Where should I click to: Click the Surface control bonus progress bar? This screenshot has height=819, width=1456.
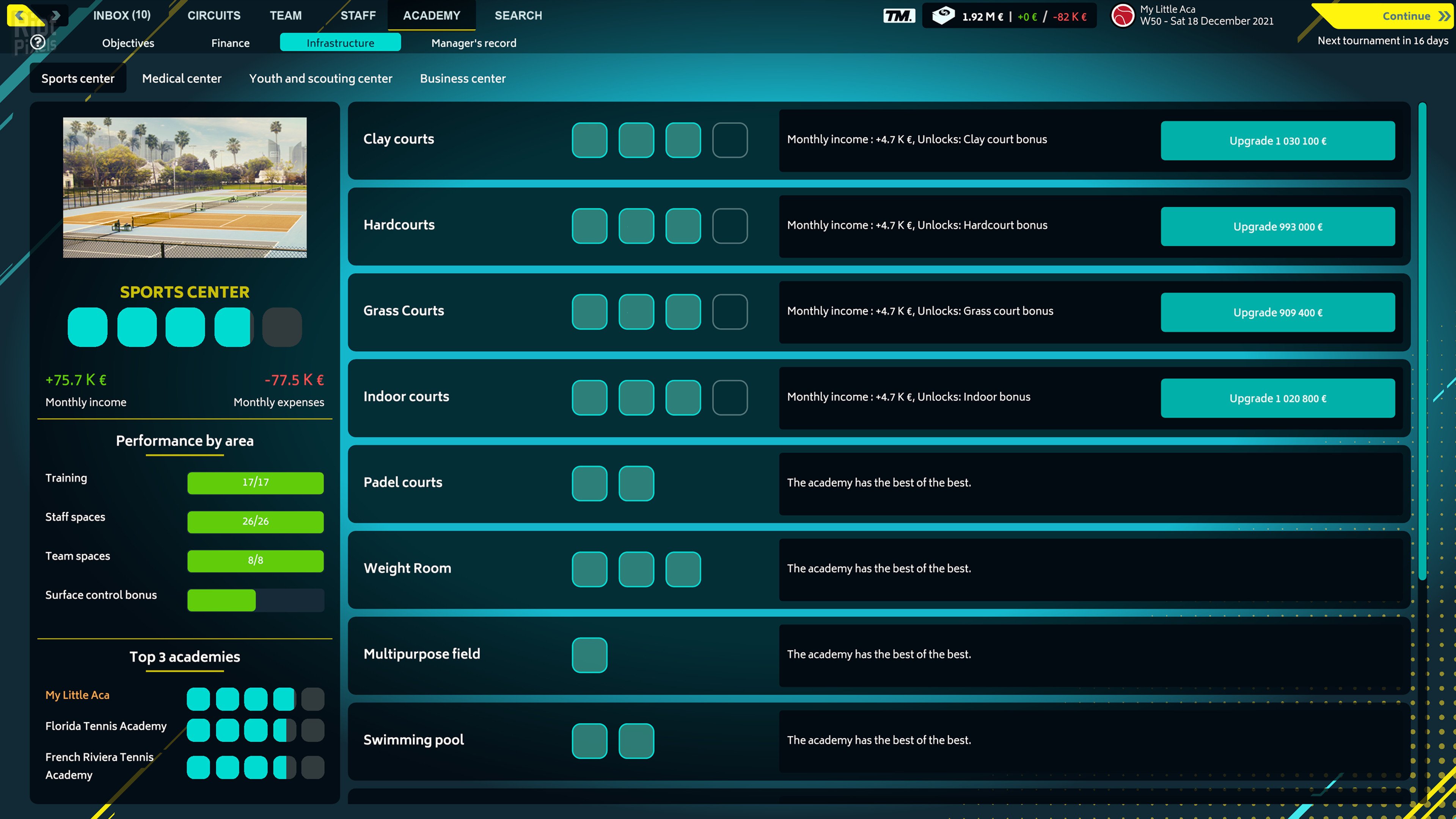[x=256, y=600]
